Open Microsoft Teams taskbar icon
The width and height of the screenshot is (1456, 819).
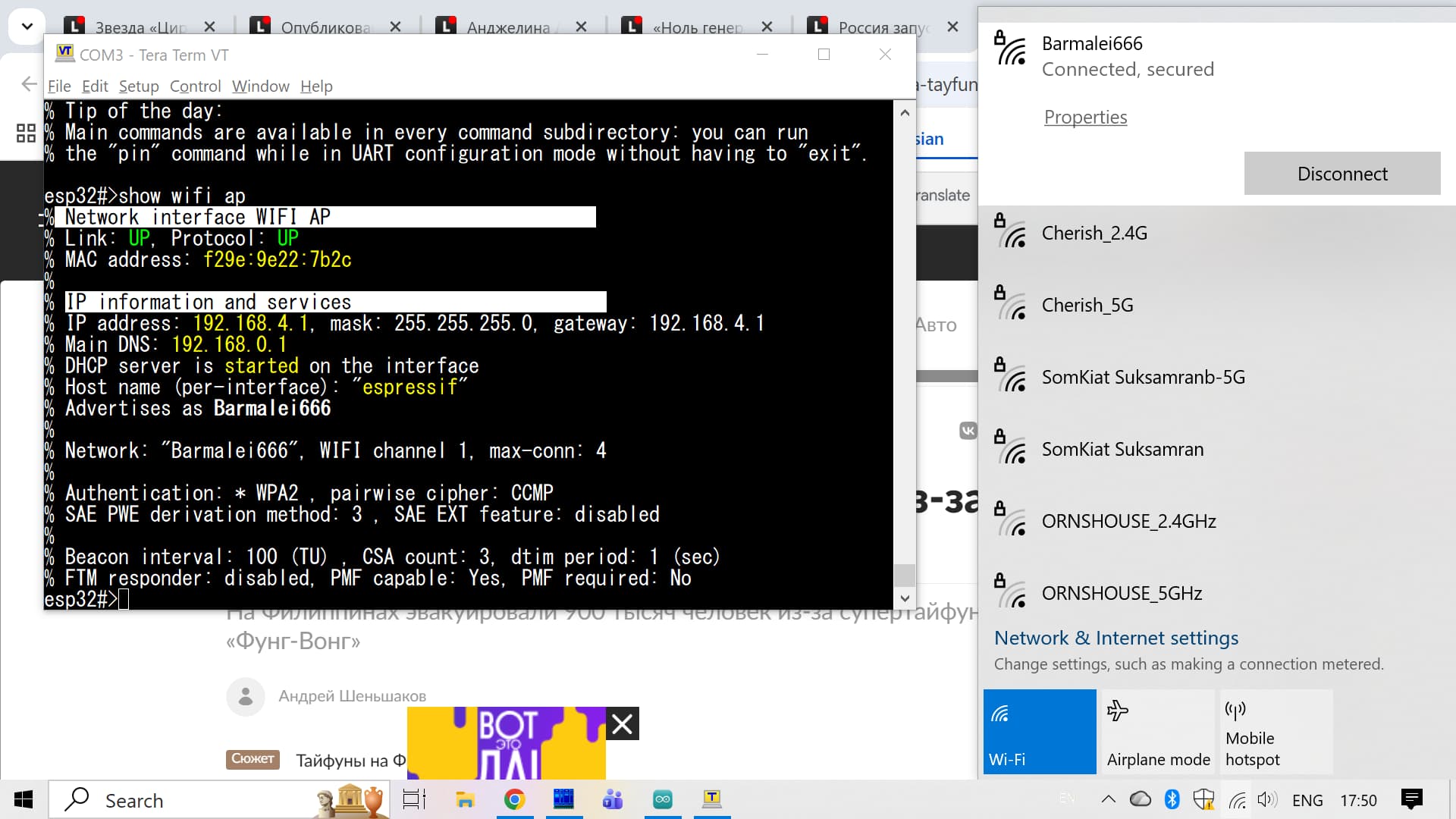(613, 799)
